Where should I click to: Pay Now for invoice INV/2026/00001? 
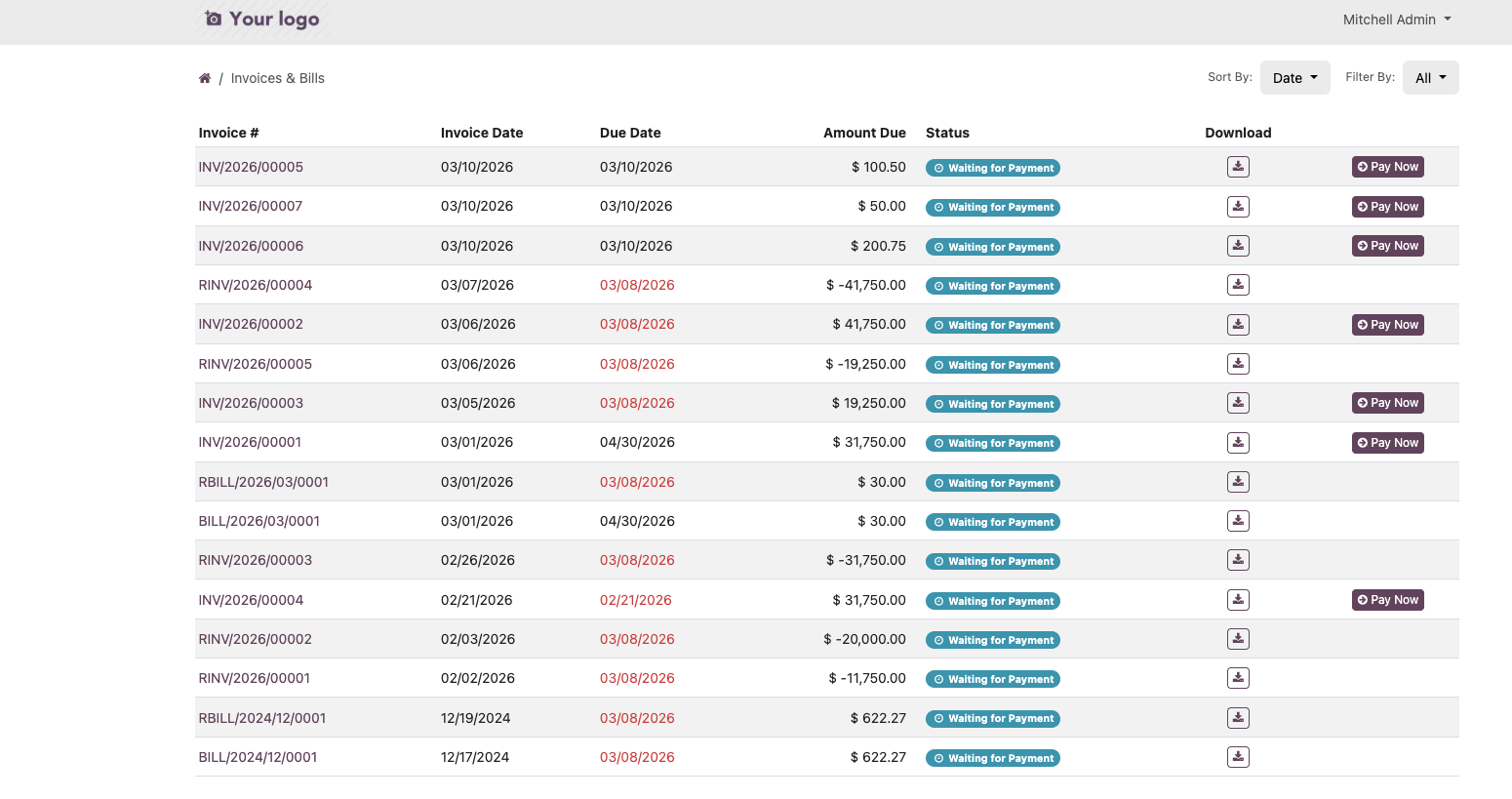coord(1388,443)
